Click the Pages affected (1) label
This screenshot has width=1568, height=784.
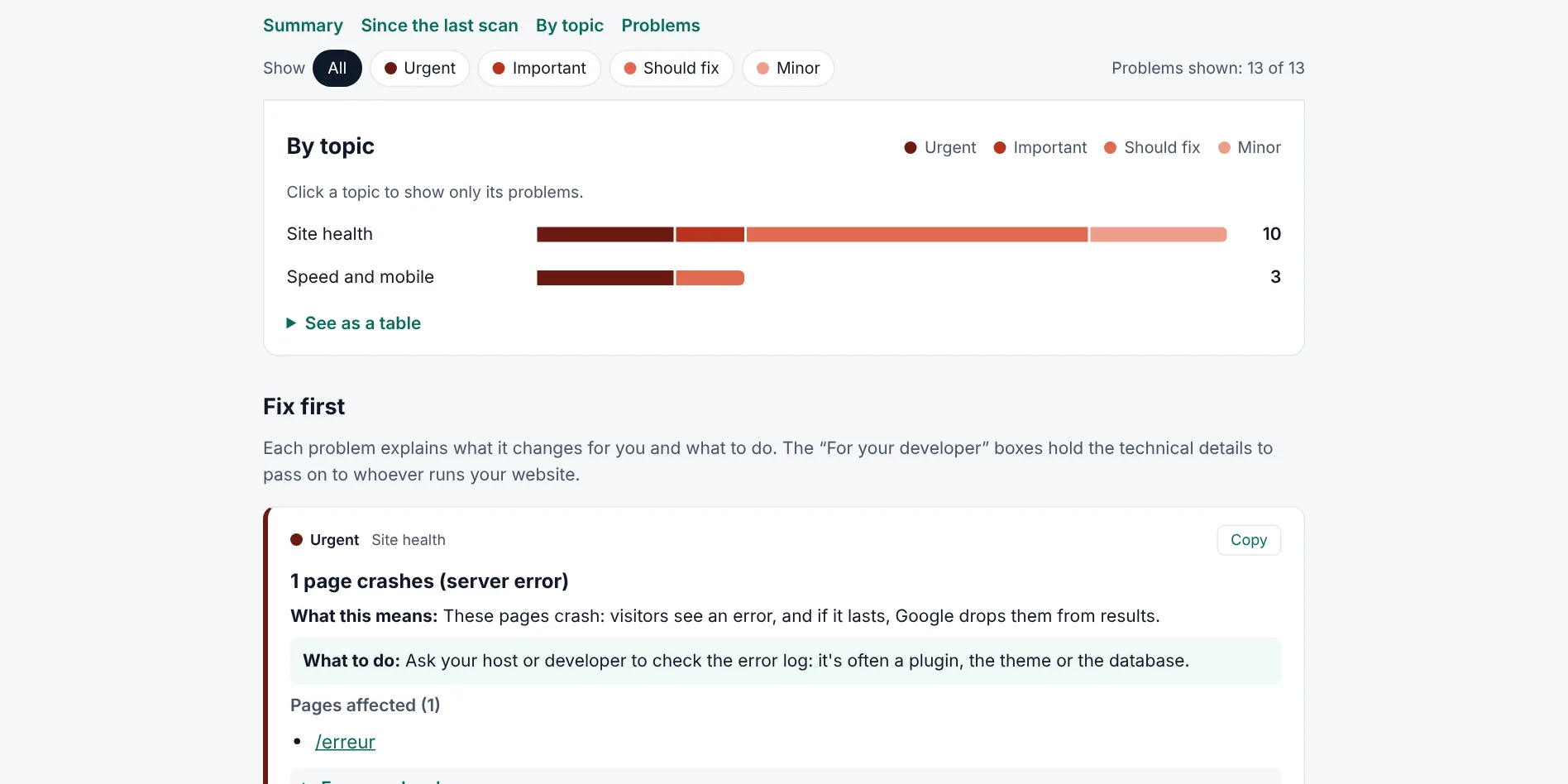[365, 705]
